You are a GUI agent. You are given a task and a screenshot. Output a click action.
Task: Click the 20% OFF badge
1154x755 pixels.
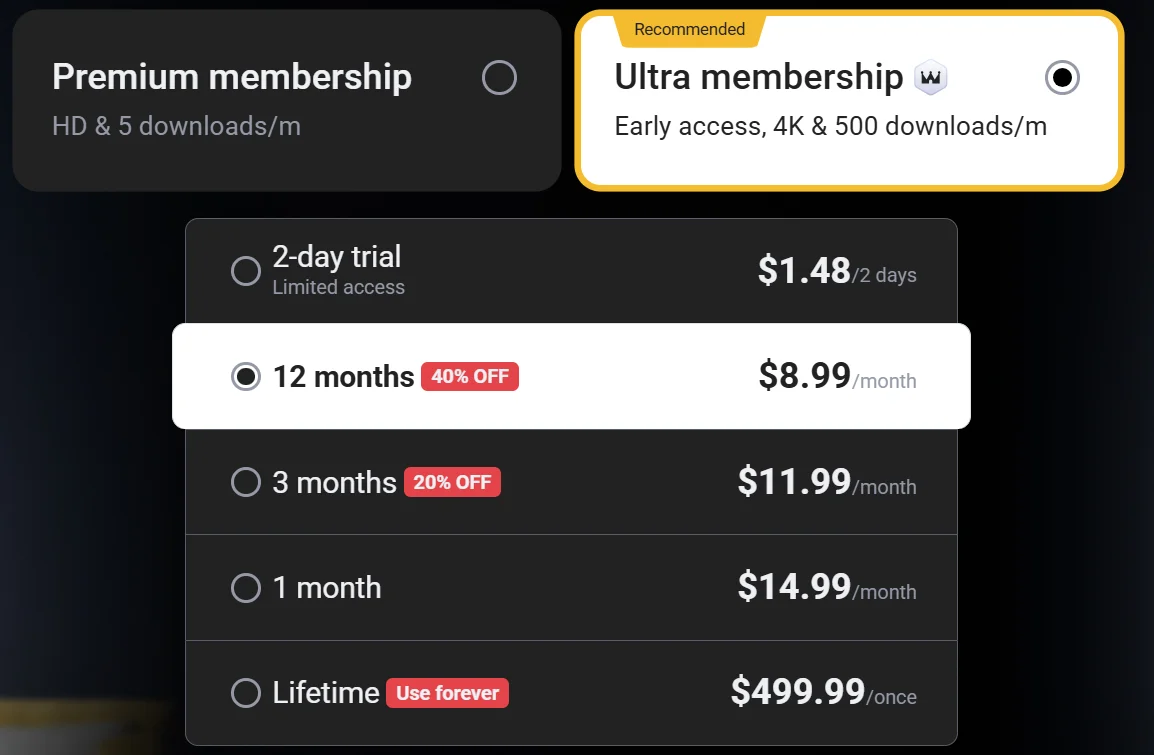point(452,483)
